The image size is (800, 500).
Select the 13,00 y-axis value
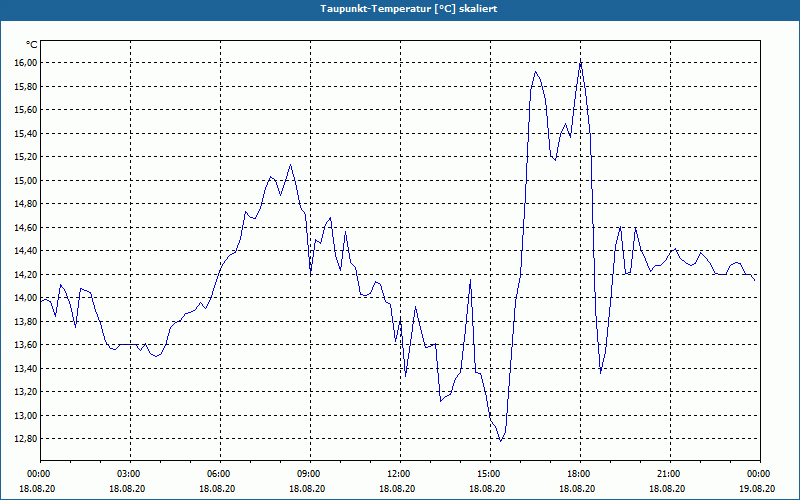pyautogui.click(x=25, y=415)
